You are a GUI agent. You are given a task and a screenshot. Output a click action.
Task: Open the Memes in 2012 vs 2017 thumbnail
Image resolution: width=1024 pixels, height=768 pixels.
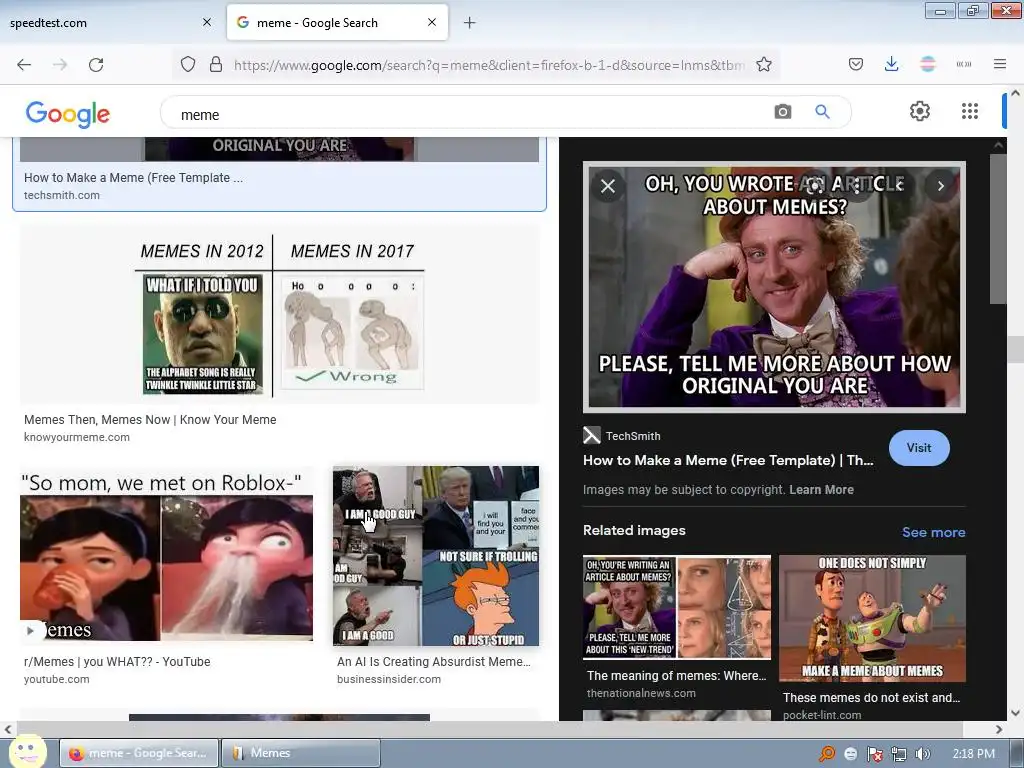tap(280, 315)
